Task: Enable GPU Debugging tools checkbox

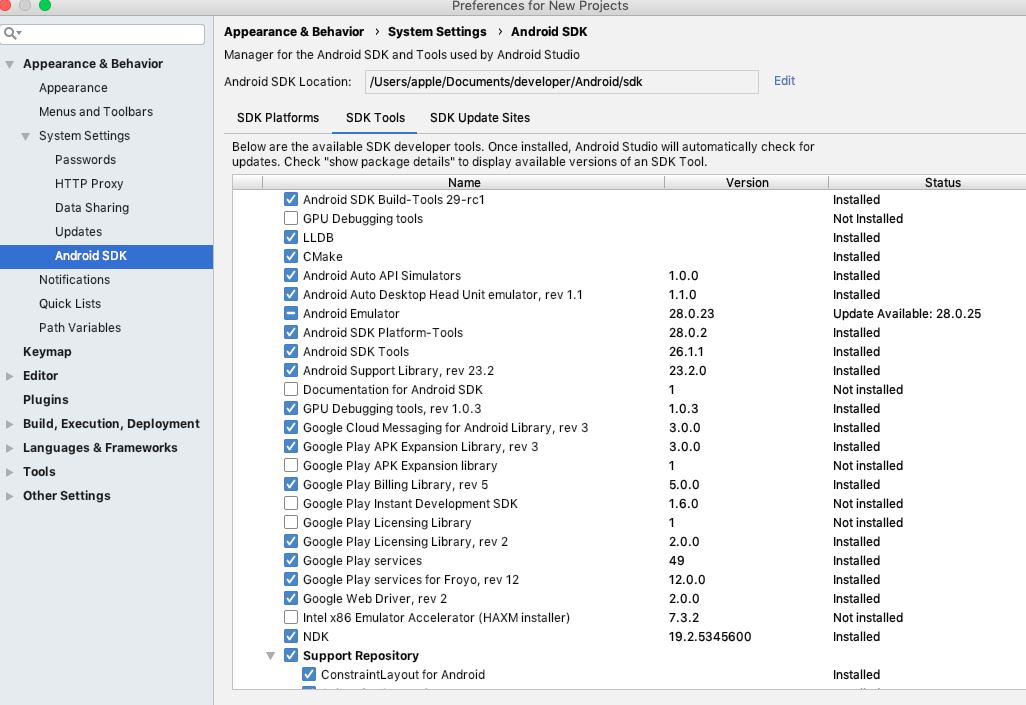Action: tap(291, 219)
